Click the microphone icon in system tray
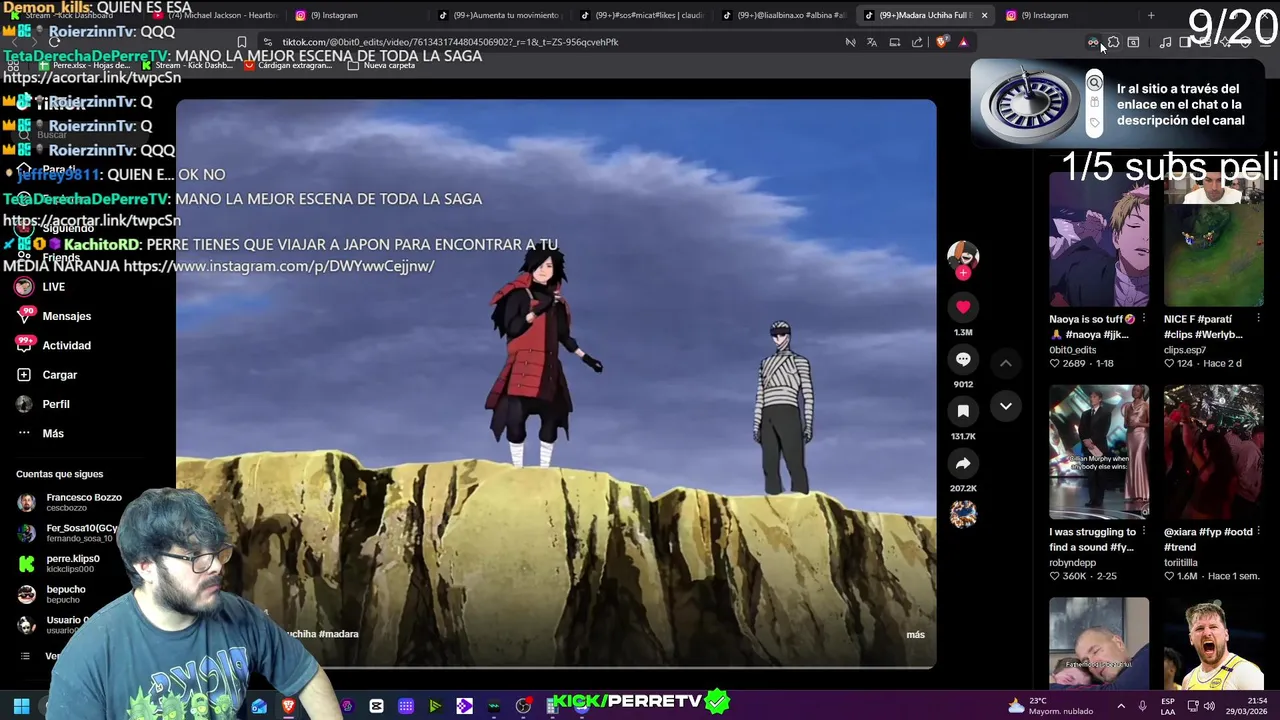Viewport: 1280px width, 720px height. point(1142,706)
